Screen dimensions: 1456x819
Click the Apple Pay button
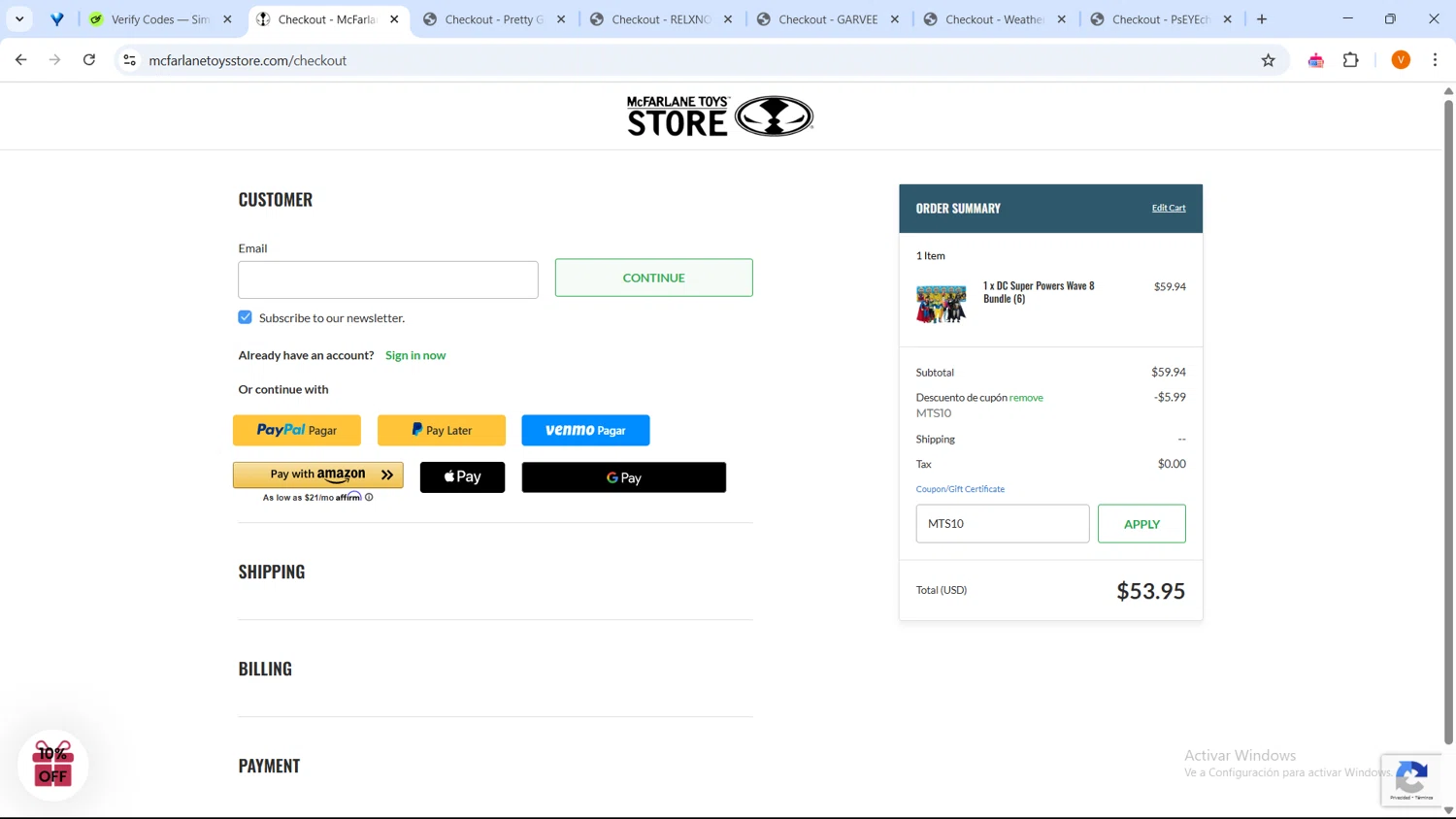tap(462, 477)
